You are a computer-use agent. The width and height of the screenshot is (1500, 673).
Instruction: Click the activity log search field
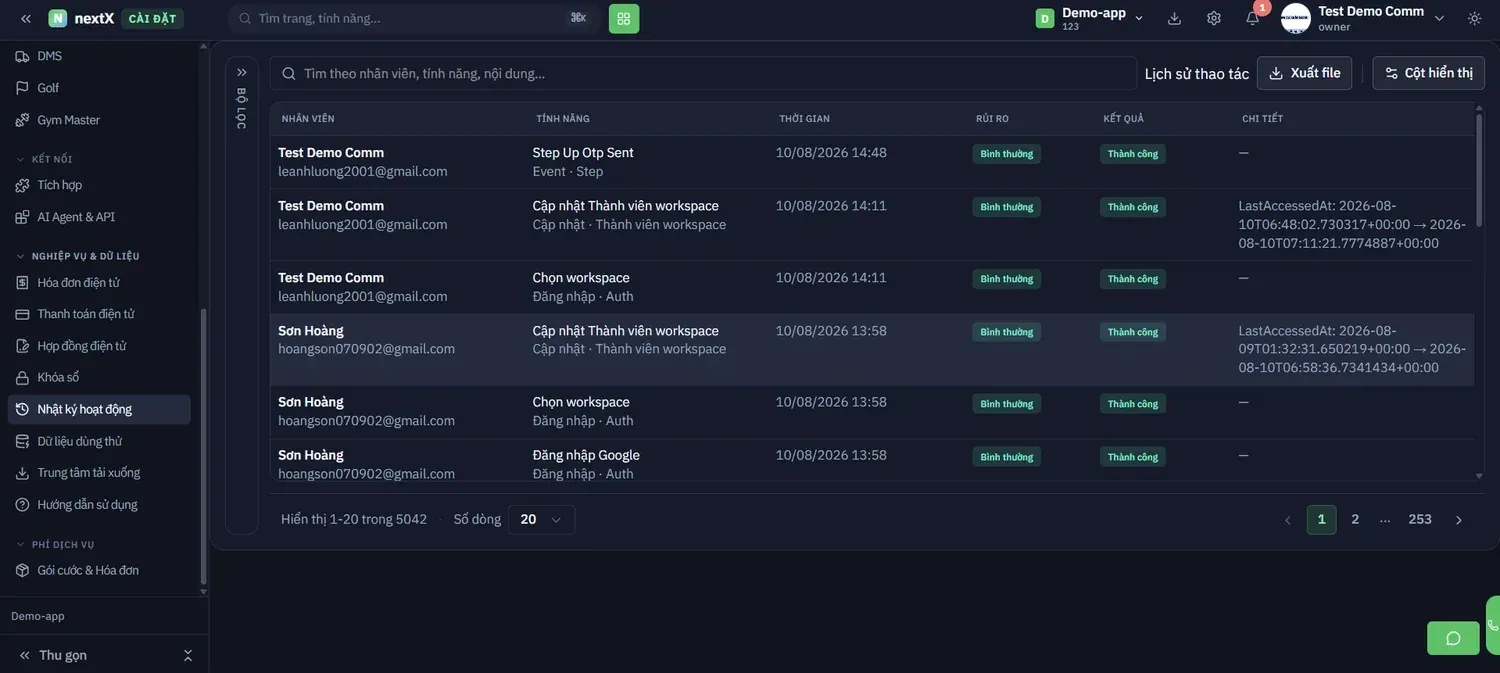coord(703,73)
